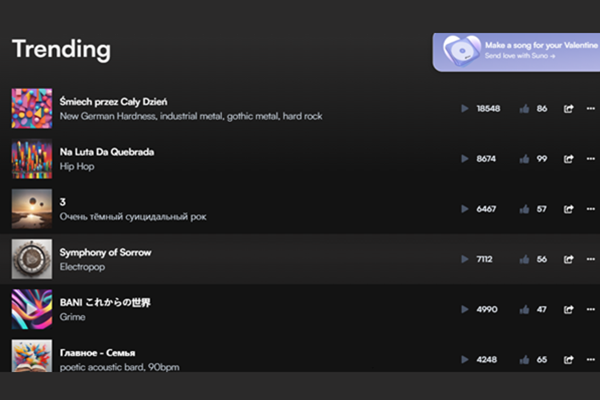The width and height of the screenshot is (600, 400).
Task: Open the Главное - Семья song title
Action: click(97, 352)
